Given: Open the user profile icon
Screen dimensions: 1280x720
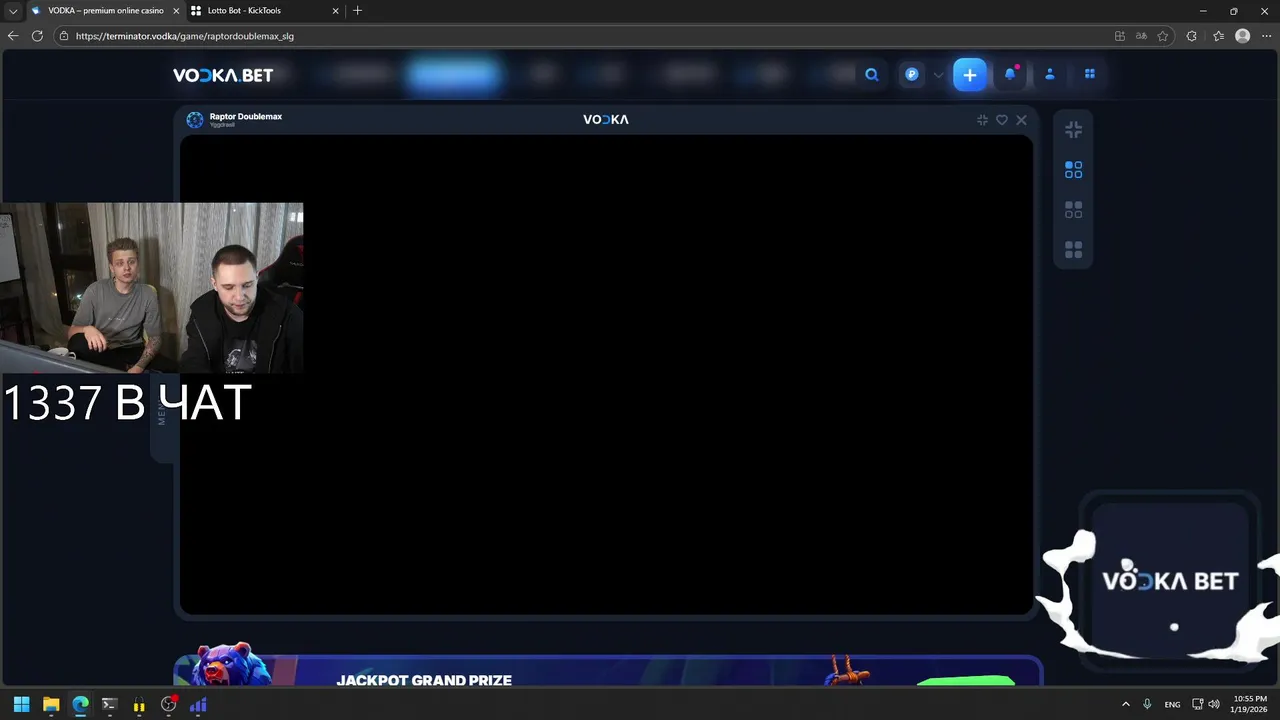Looking at the screenshot, I should 1050,74.
